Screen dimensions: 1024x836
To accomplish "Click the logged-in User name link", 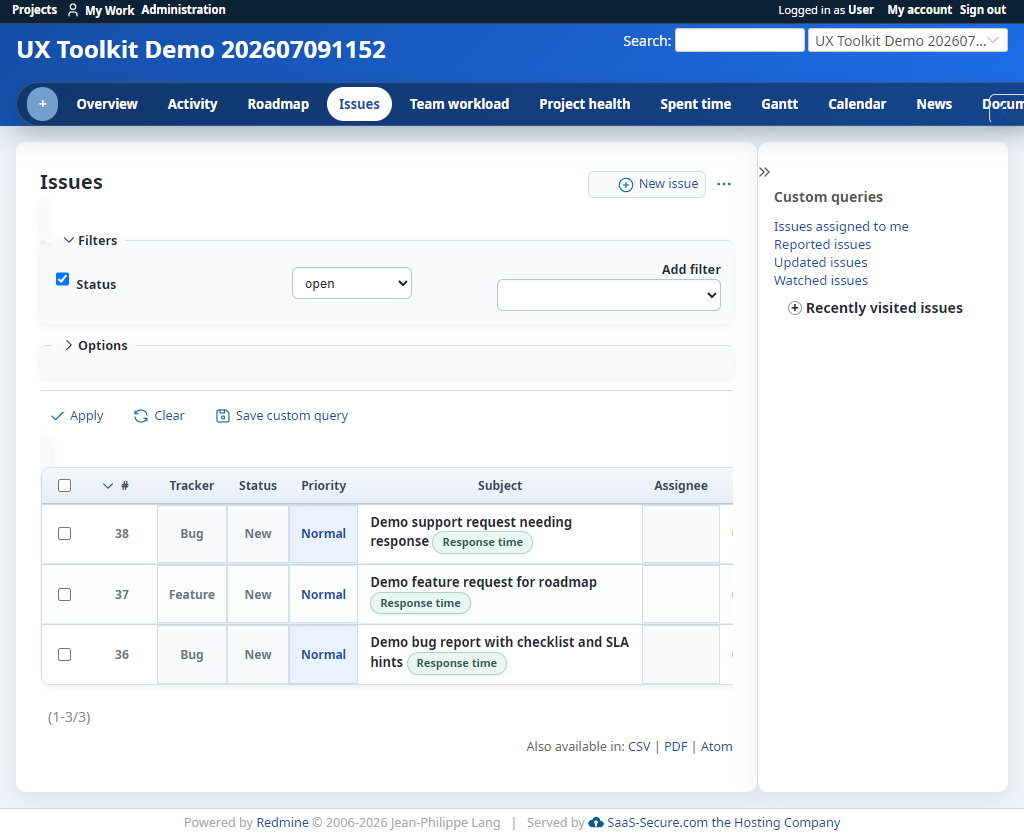I will pos(861,10).
